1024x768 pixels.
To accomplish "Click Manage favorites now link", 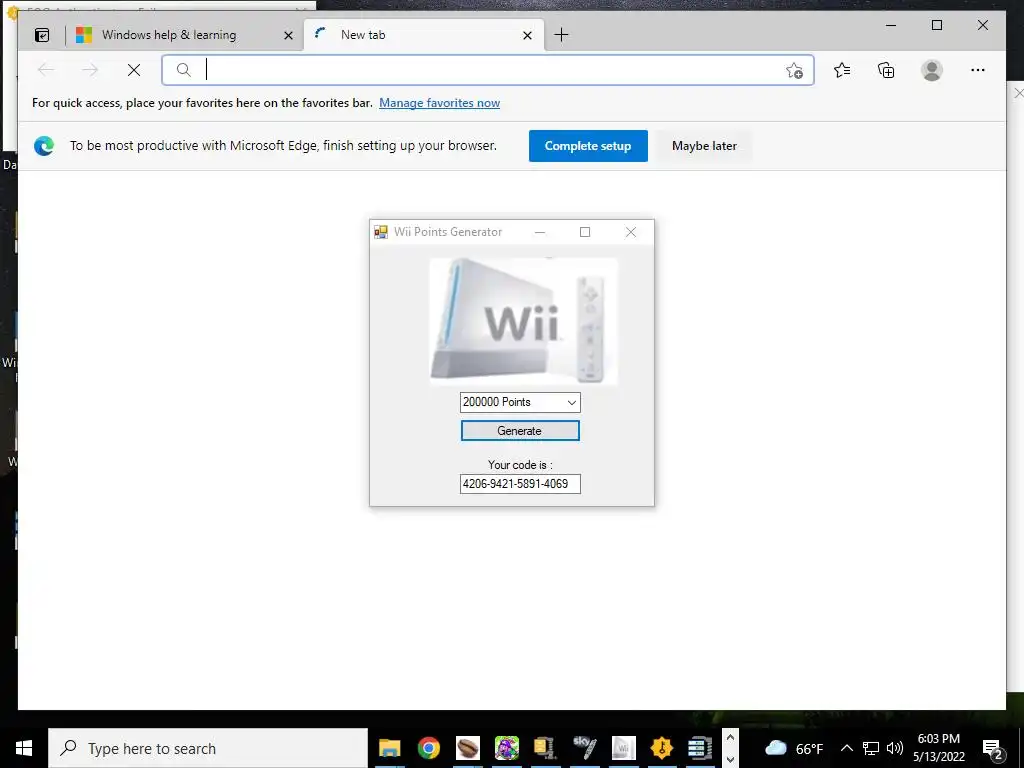I will point(440,103).
